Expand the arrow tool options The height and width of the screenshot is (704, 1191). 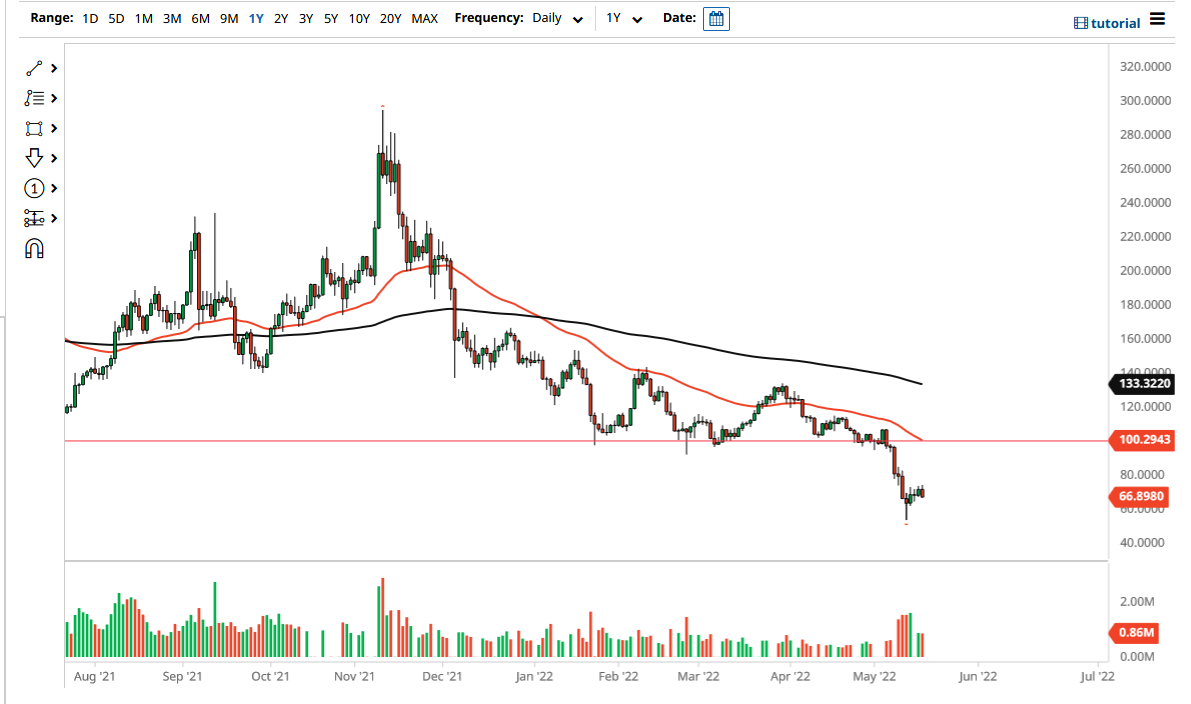[54, 158]
